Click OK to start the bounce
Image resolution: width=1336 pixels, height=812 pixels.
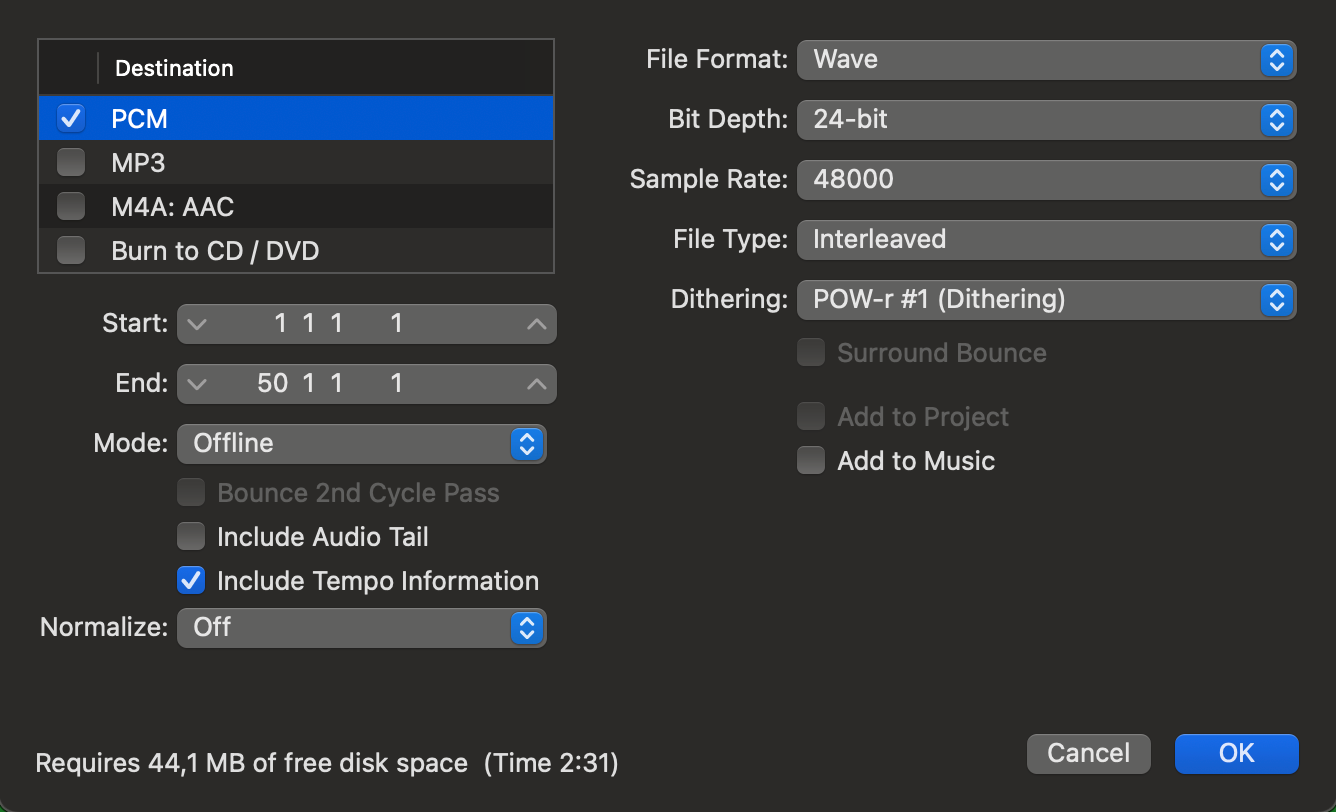1237,753
